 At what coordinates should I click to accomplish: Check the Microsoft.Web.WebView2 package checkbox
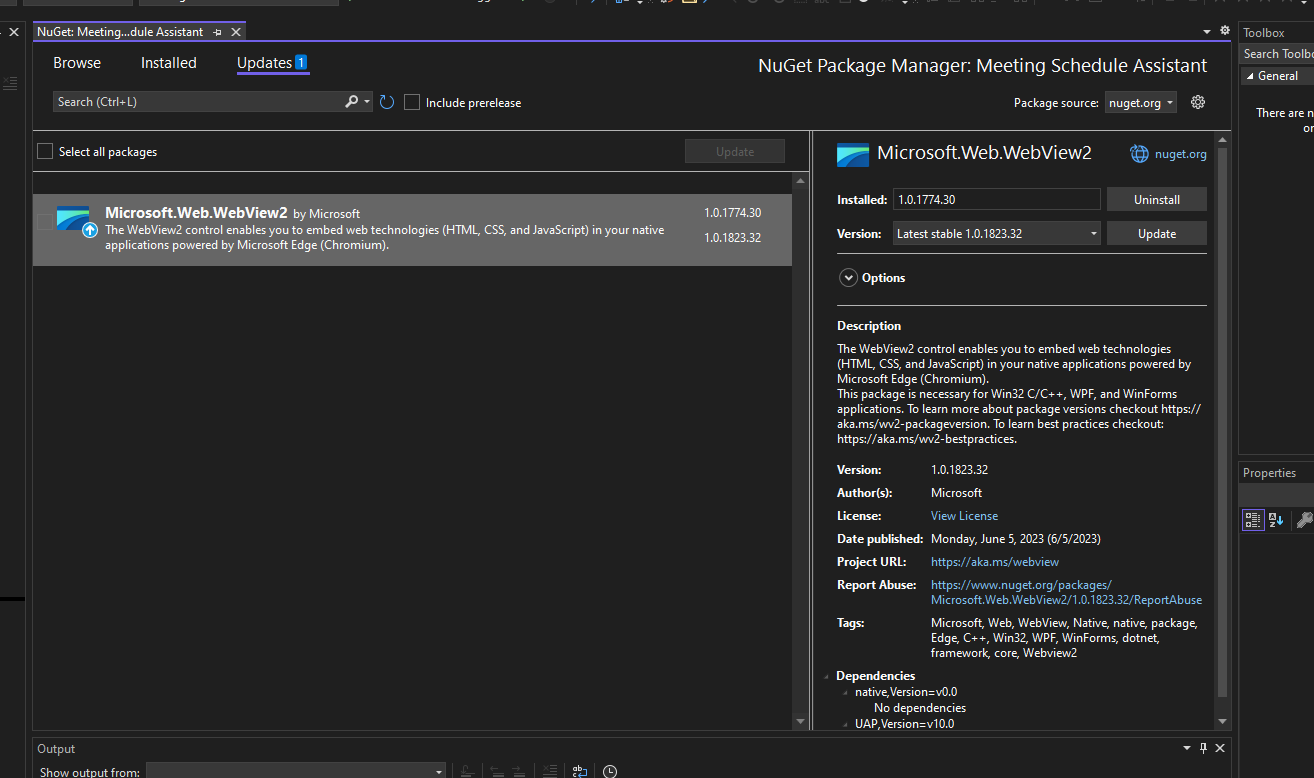point(45,221)
